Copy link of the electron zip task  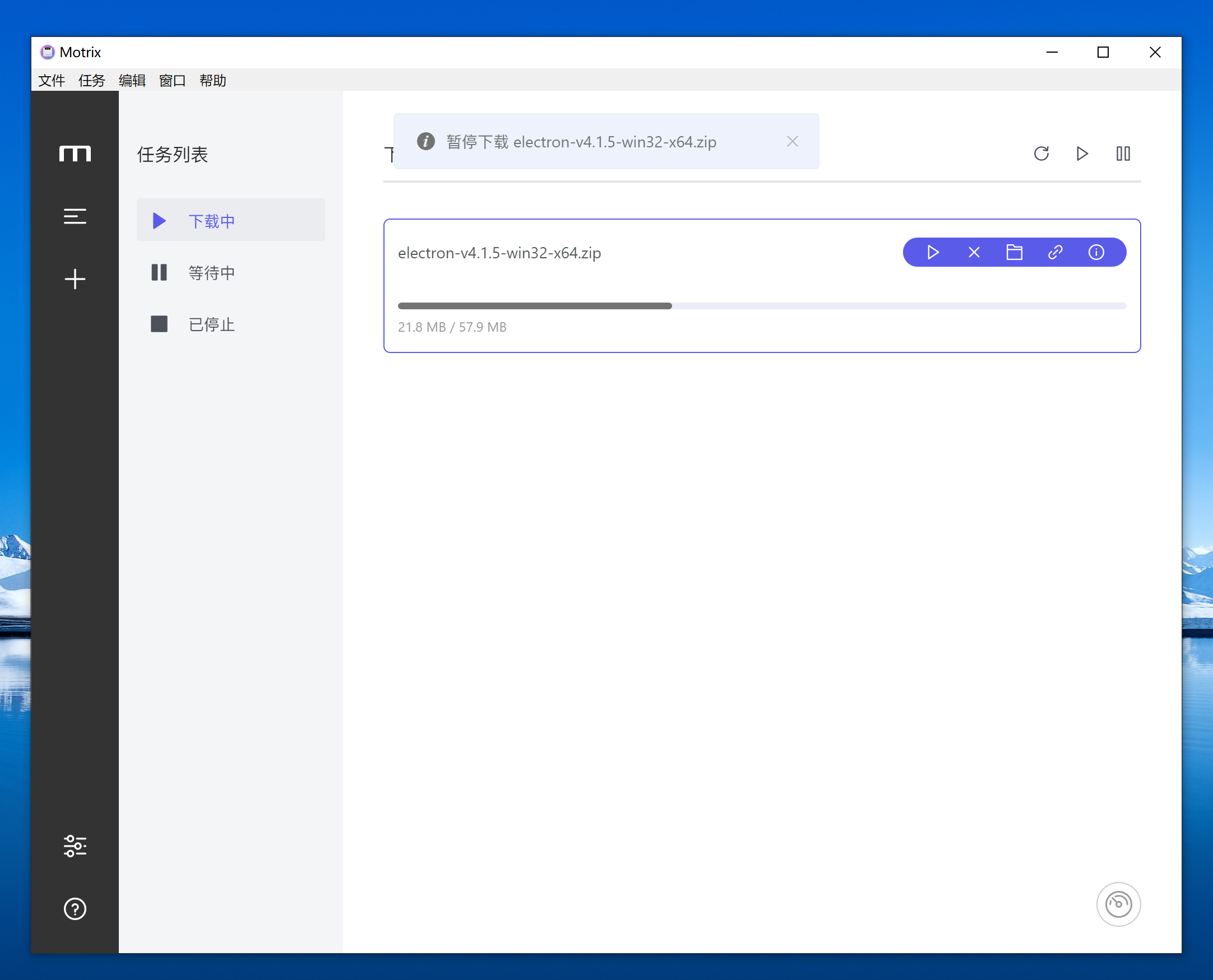point(1055,252)
